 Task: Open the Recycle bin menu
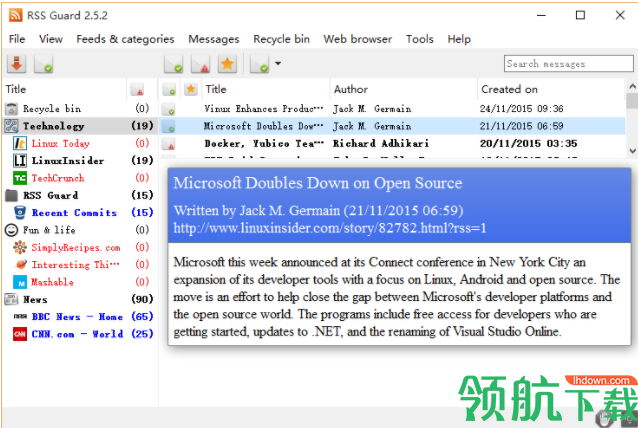point(282,39)
